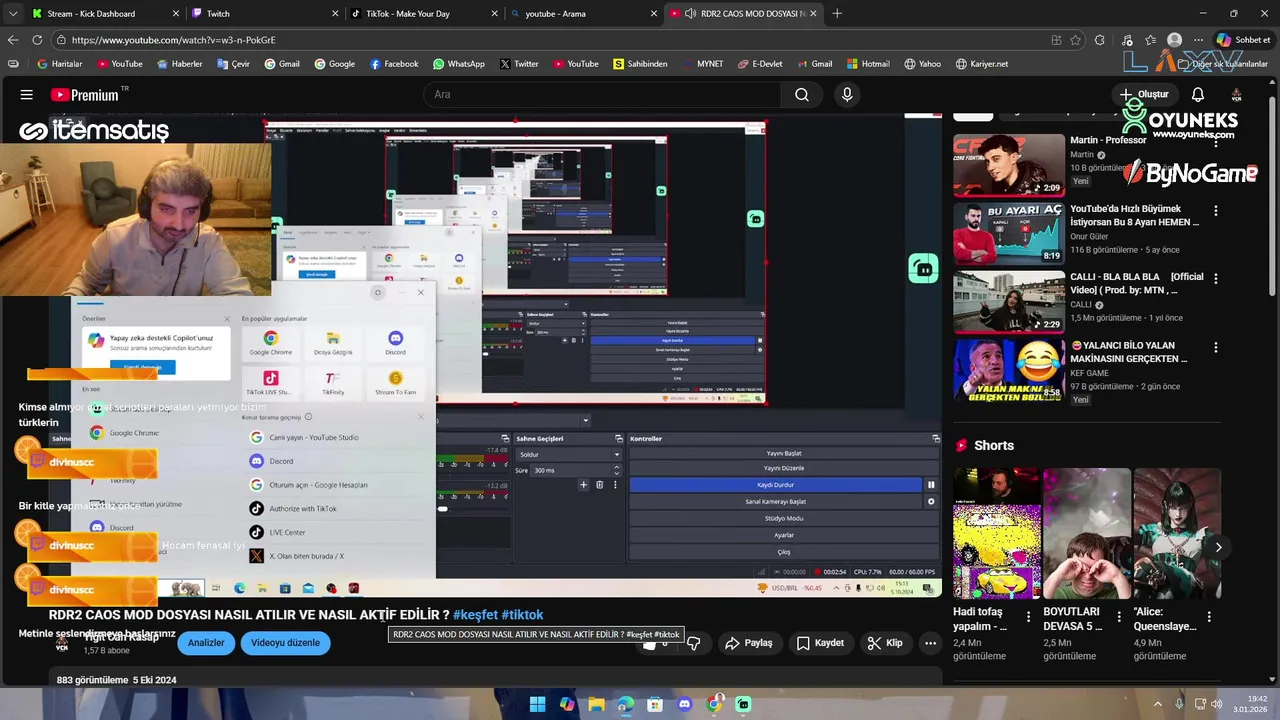Reload the page with refresh icon
1280x720 pixels.
(37, 40)
